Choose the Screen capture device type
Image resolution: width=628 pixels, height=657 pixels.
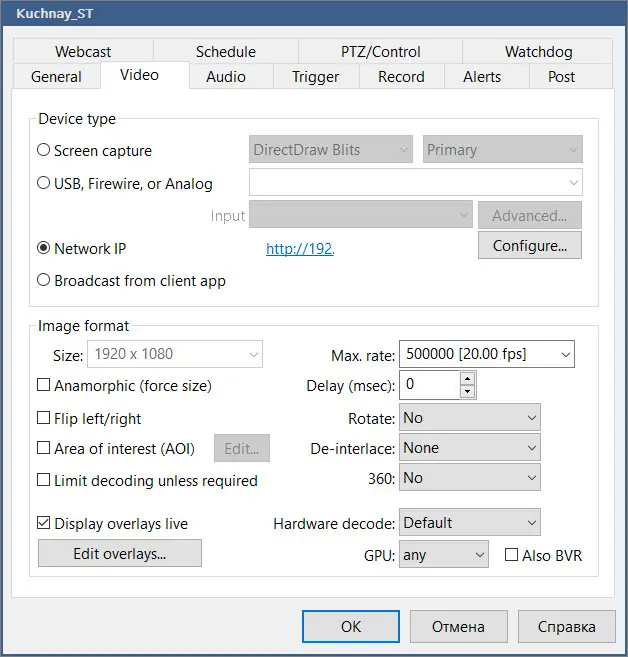[44, 151]
